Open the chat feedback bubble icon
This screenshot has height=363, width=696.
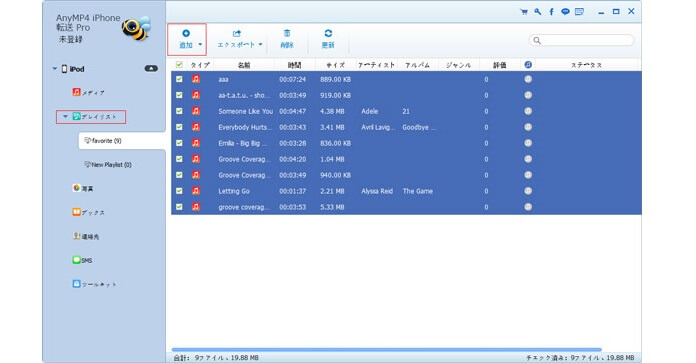coord(565,12)
